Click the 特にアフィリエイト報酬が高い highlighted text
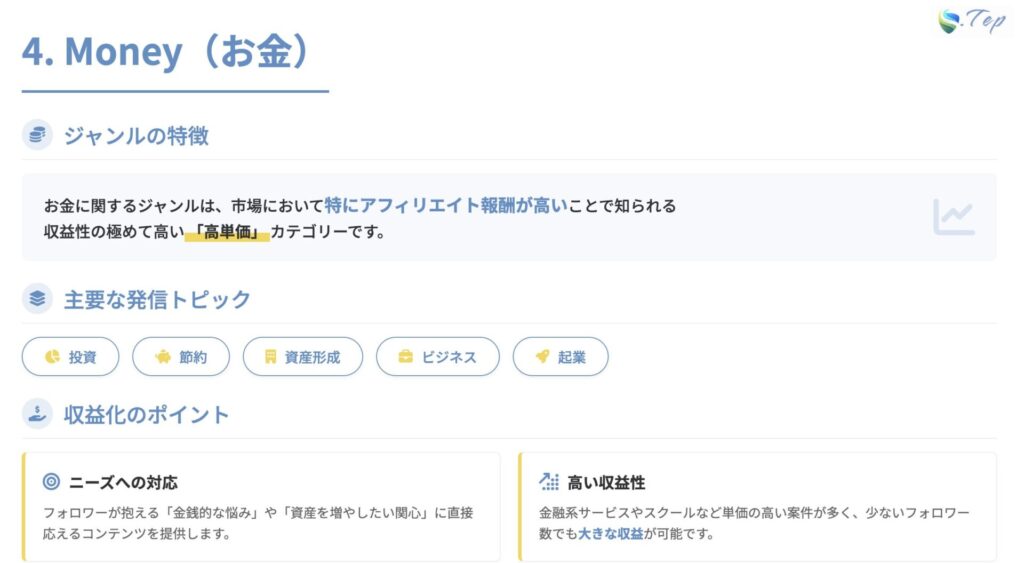 (446, 206)
